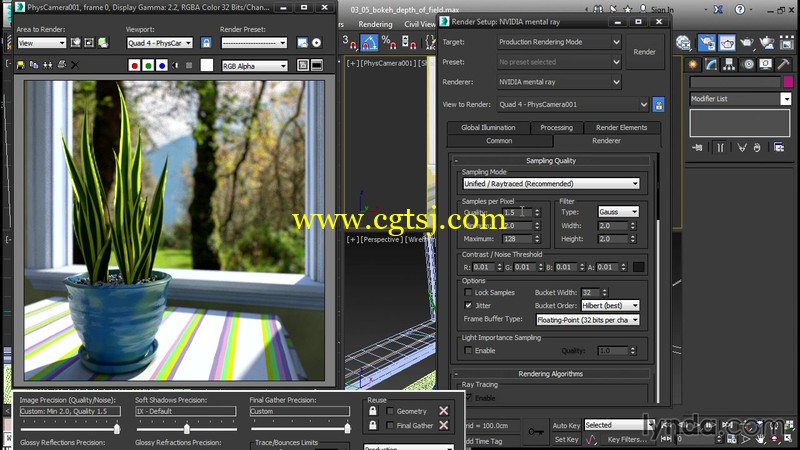This screenshot has width=800, height=450.
Task: Collapse the Rendering Algorithms rollout
Action: 551,374
